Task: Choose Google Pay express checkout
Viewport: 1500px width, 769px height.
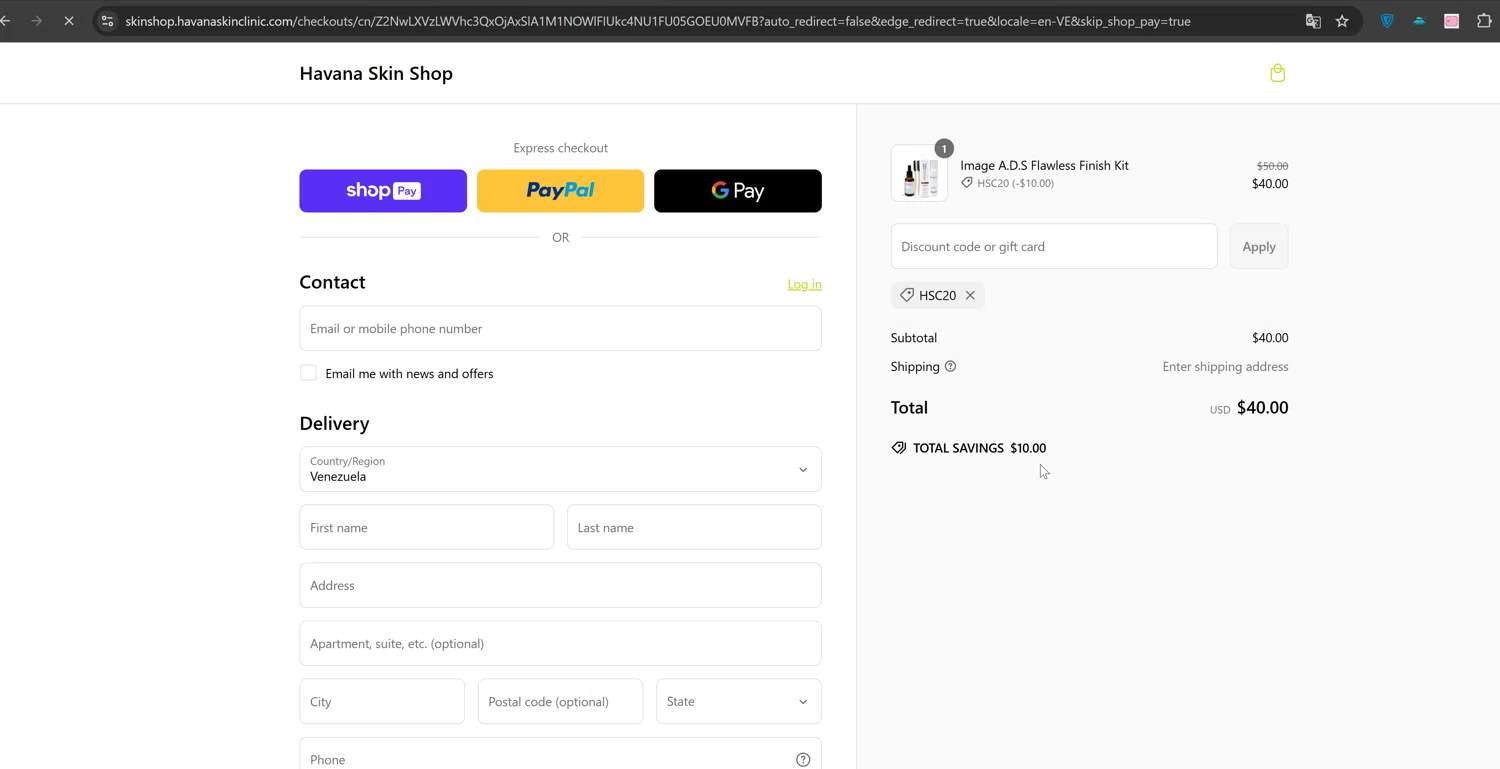Action: 738,191
